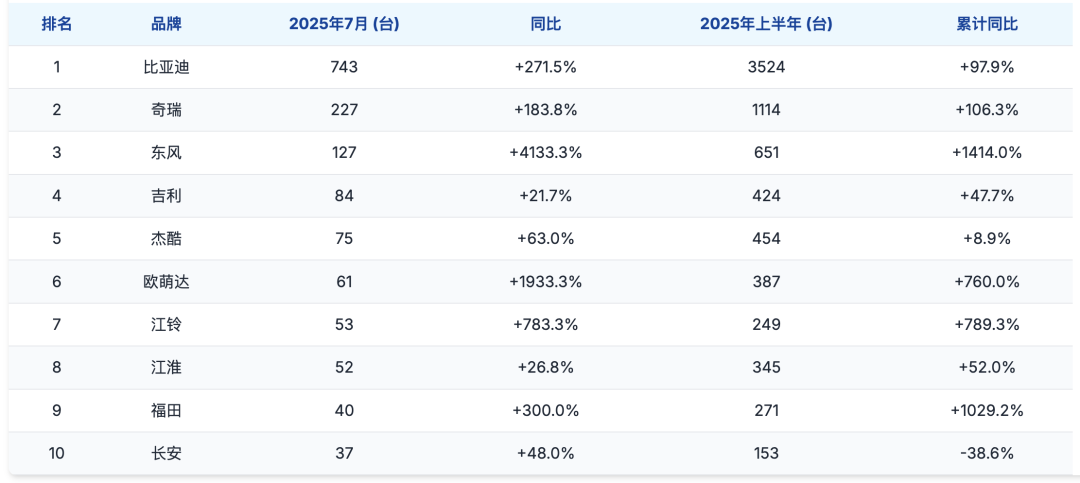This screenshot has width=1080, height=483.
Task: Click the 累计同比 column header
Action: pos(987,24)
